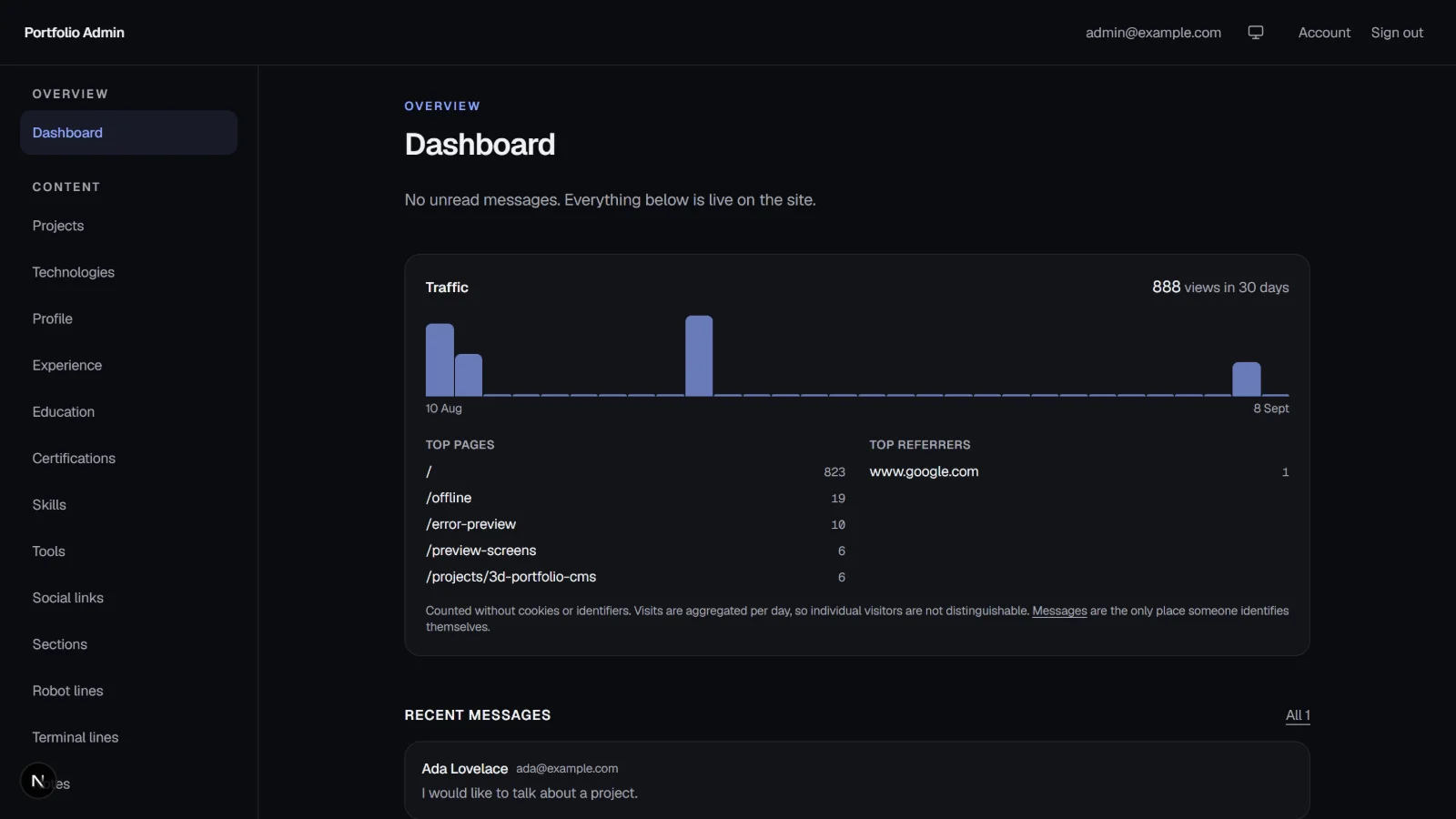Click the www.google.com referrer entry

click(x=1079, y=471)
